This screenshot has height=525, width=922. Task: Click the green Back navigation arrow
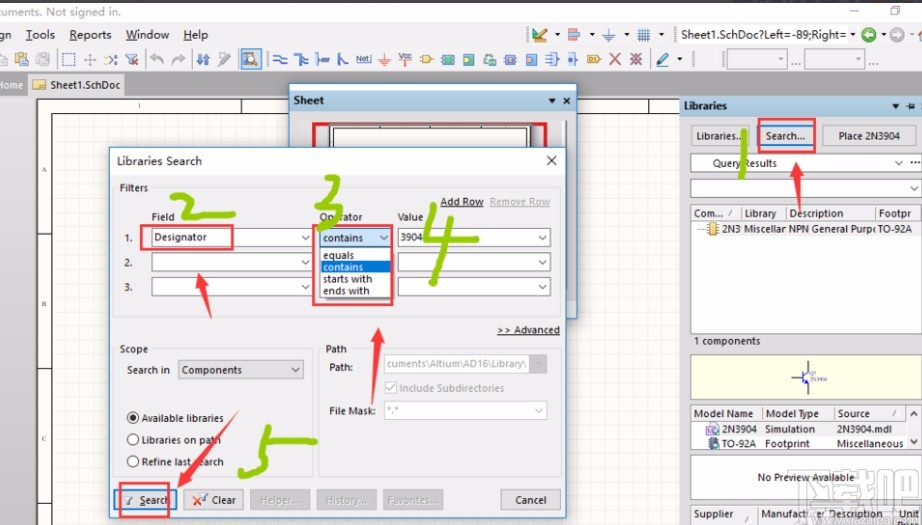coord(868,35)
